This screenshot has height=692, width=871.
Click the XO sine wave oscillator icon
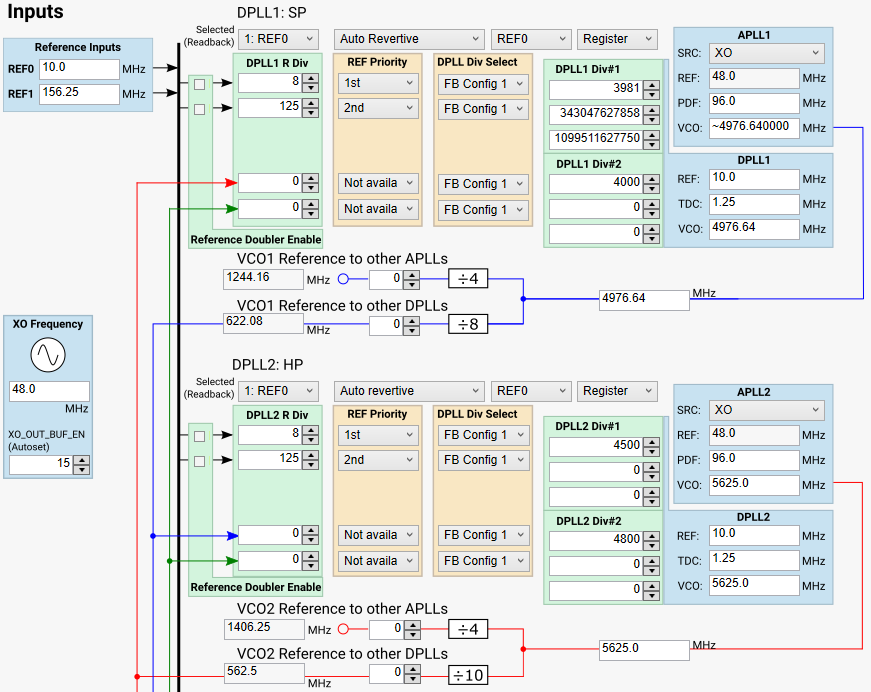pyautogui.click(x=48, y=355)
